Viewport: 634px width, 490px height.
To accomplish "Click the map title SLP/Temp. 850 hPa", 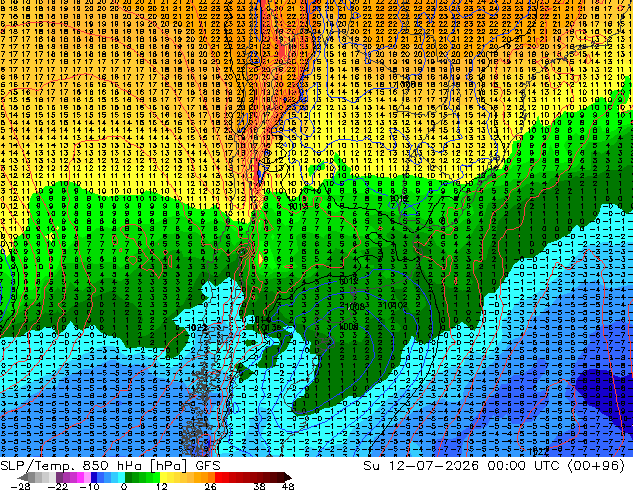I will (x=71, y=465).
